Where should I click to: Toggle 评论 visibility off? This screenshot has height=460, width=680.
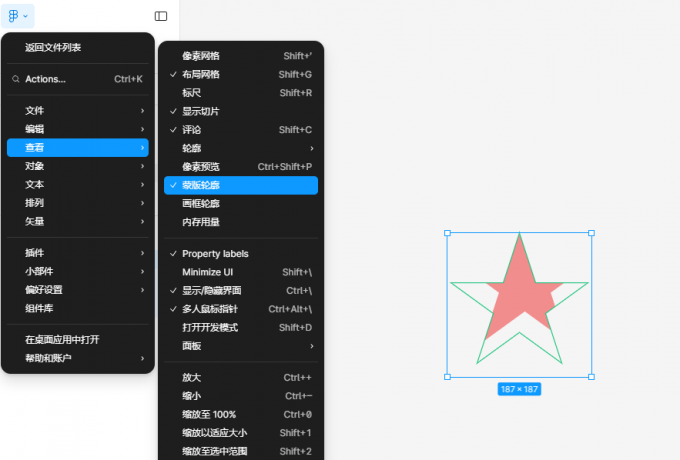[x=241, y=130]
